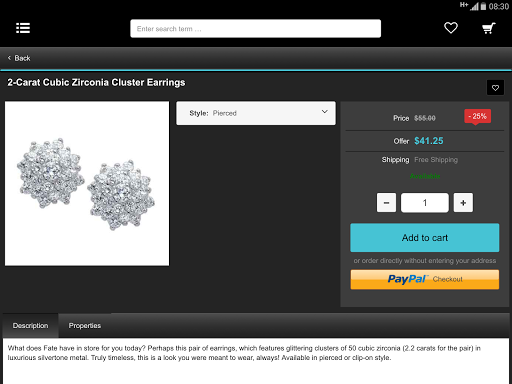This screenshot has height=384, width=512.
Task: Open the Style: Pierced selector
Action: (x=256, y=113)
